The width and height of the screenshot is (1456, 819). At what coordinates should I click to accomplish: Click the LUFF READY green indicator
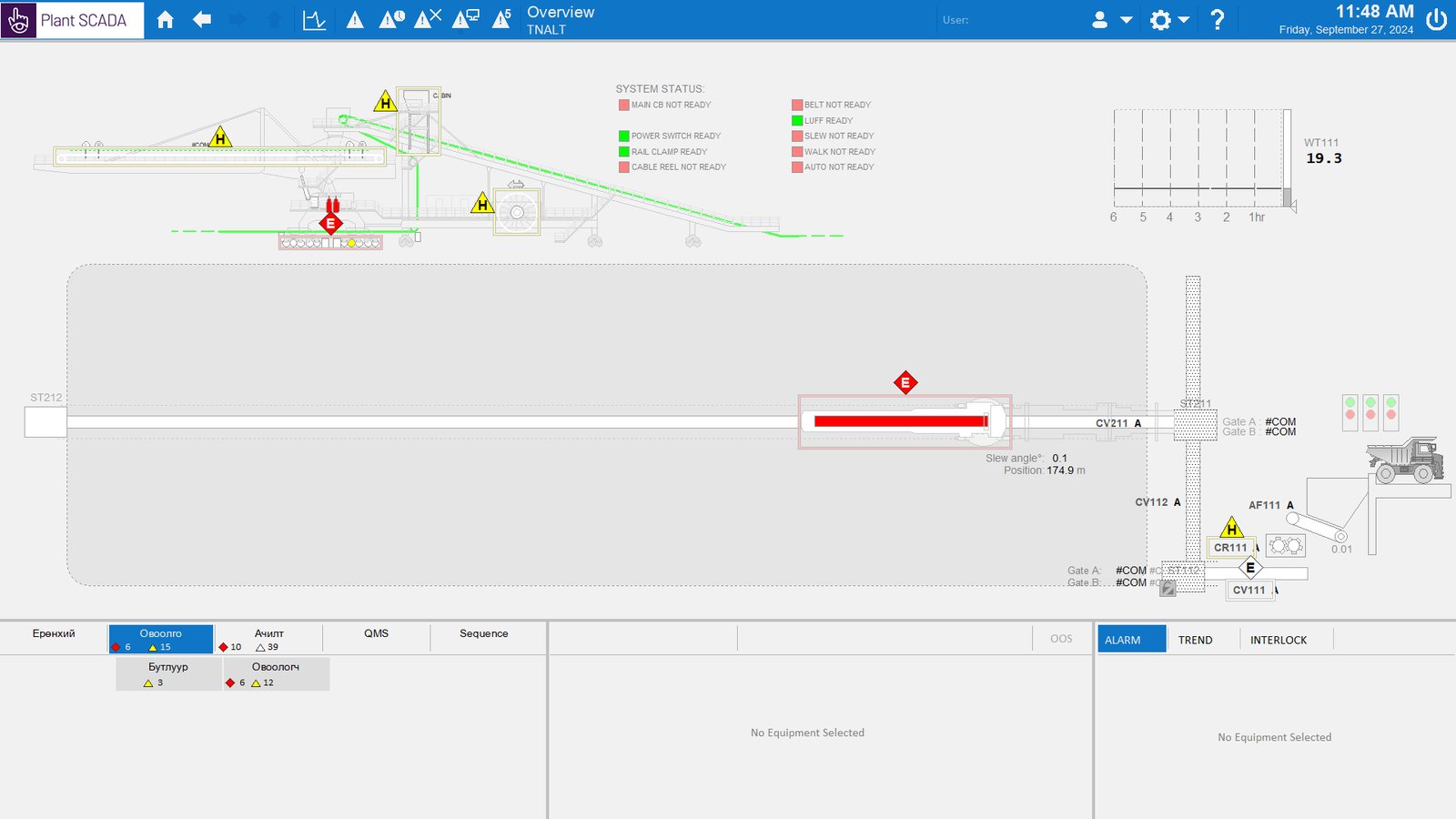pyautogui.click(x=797, y=120)
